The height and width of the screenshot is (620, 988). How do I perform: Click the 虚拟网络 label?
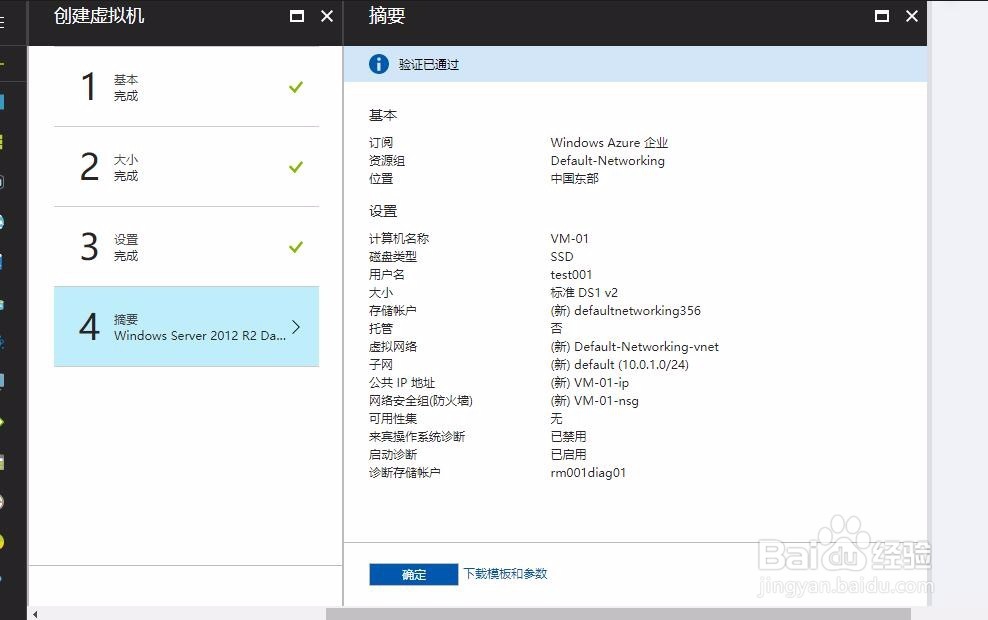[x=393, y=346]
